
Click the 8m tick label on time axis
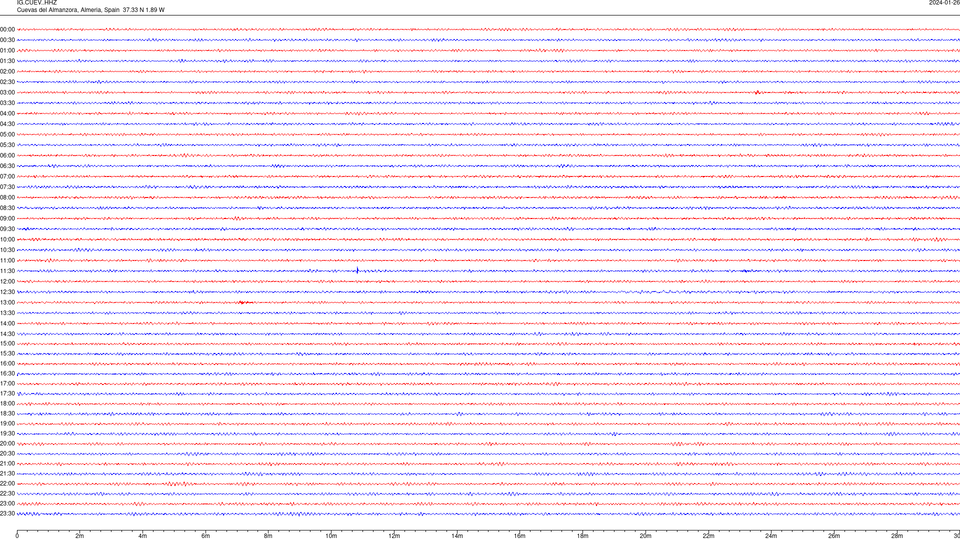click(268, 536)
